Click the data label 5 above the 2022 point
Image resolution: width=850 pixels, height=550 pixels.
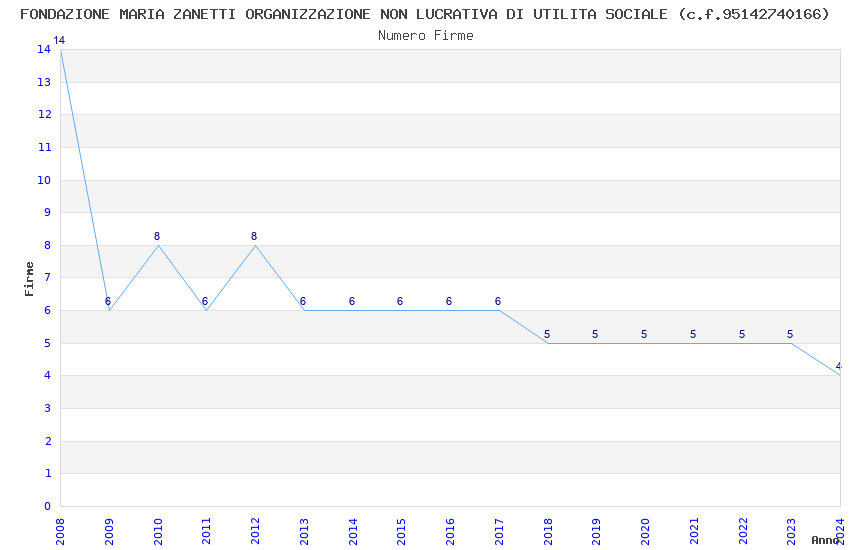742,334
